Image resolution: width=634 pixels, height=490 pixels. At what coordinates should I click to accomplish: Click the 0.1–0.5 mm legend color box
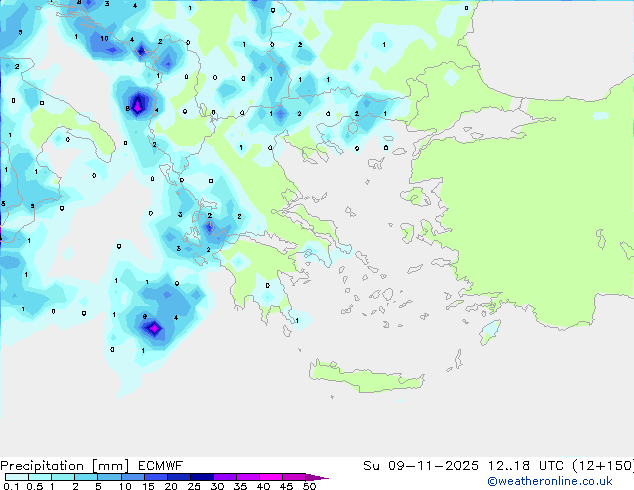pos(17,477)
